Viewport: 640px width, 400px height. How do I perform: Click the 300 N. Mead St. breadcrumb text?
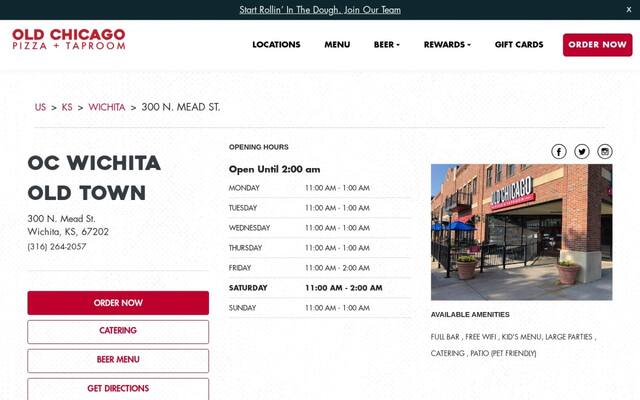coord(180,107)
